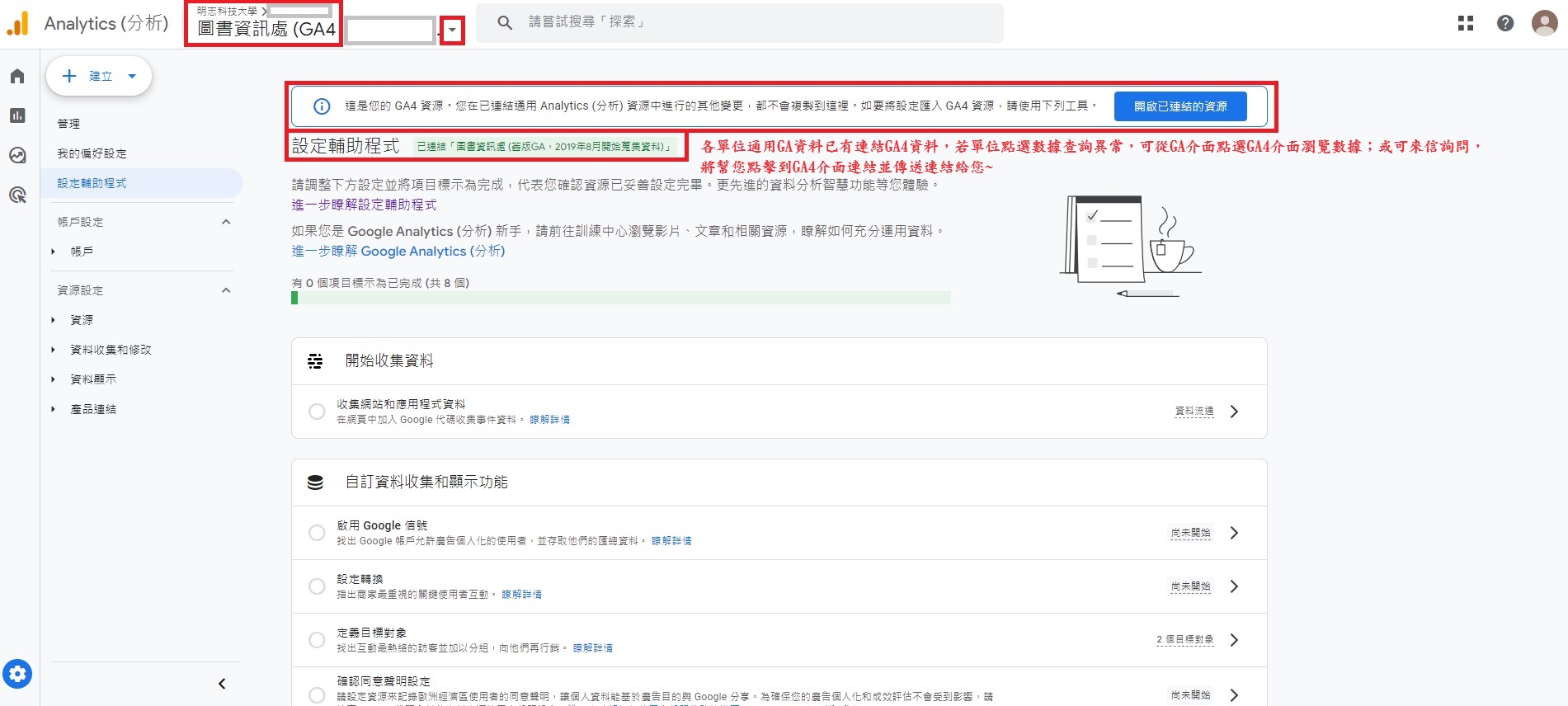Collapse the 帳戶設定 section
Screen dimensions: 1568x706
(226, 222)
